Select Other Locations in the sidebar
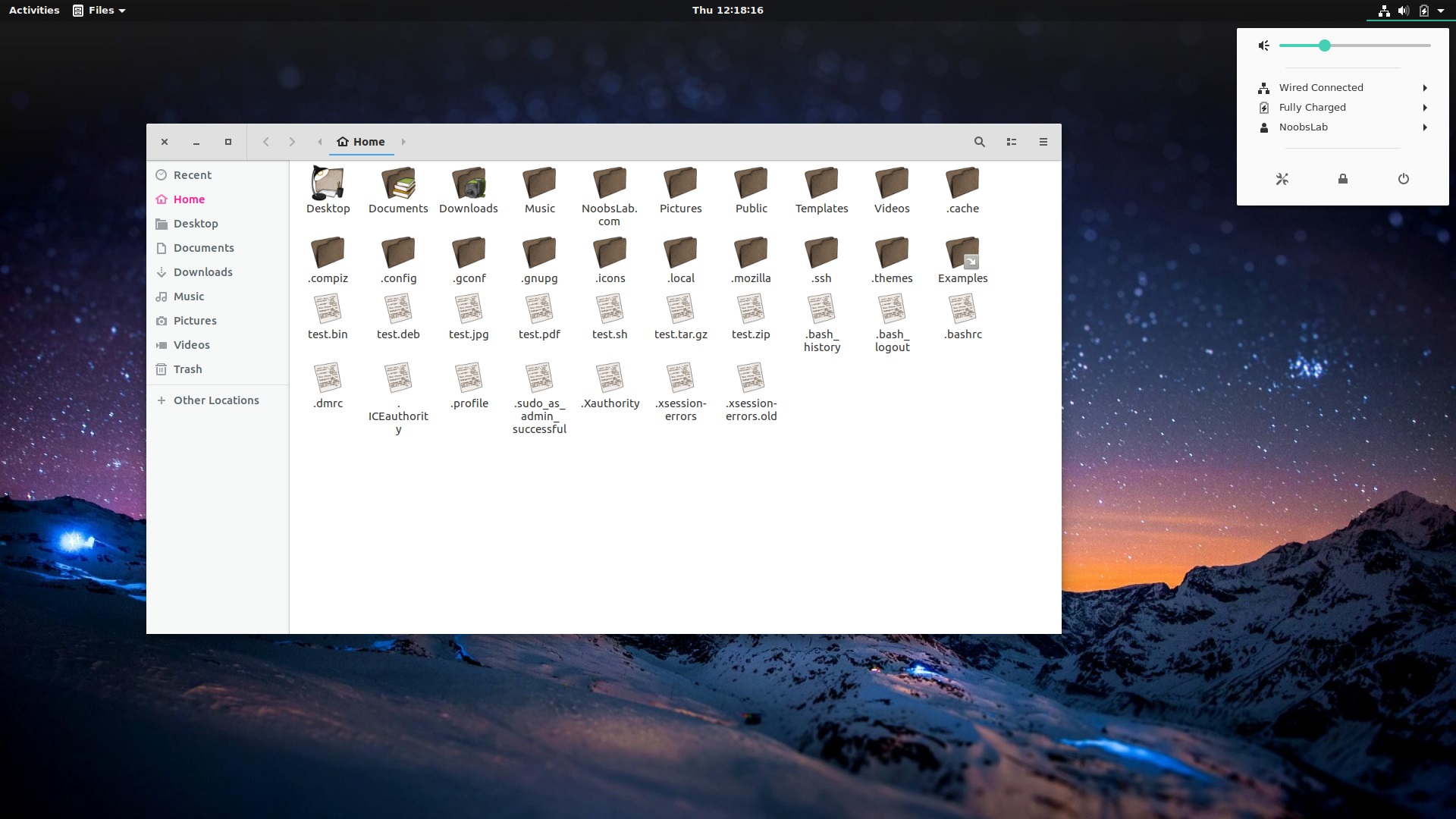 pyautogui.click(x=216, y=400)
